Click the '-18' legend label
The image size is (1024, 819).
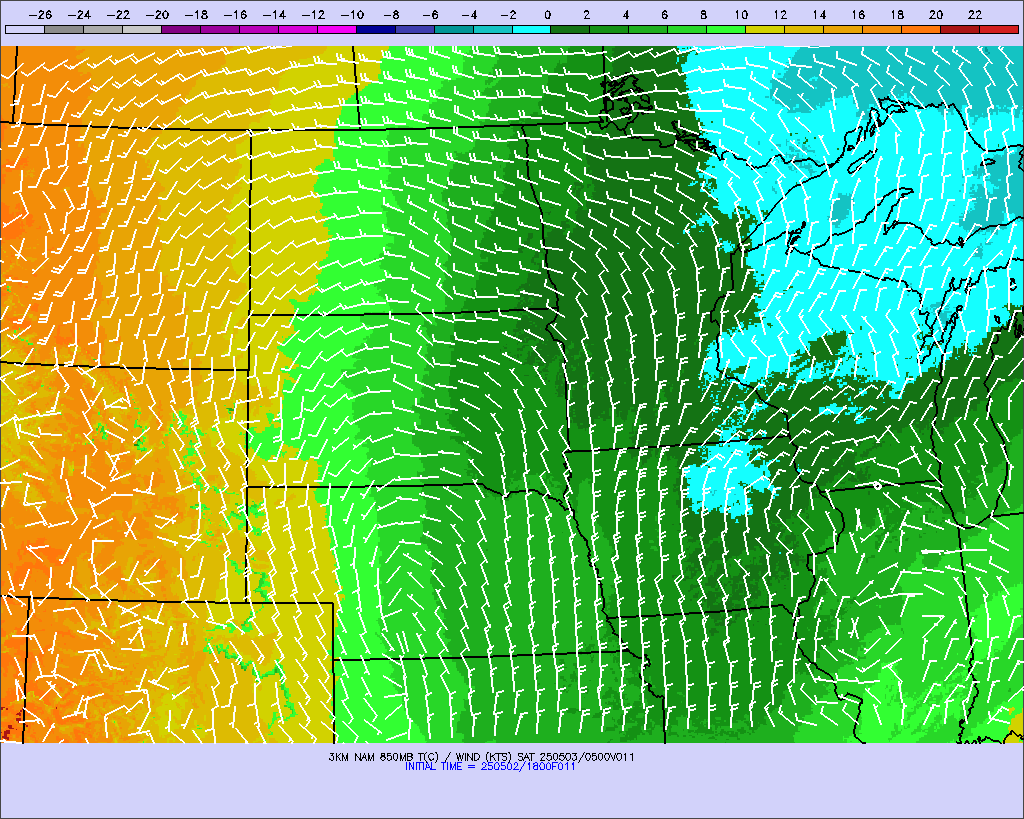(196, 14)
